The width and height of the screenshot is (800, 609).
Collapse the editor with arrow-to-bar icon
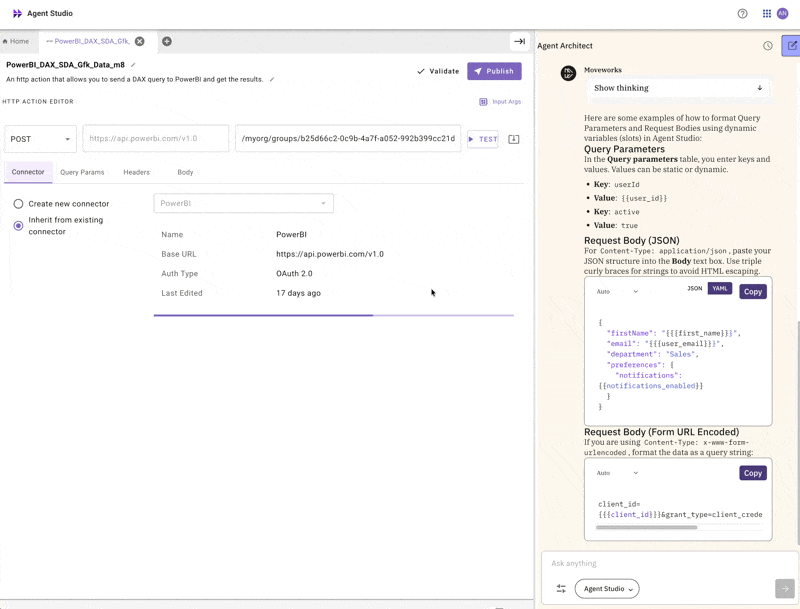coord(519,41)
